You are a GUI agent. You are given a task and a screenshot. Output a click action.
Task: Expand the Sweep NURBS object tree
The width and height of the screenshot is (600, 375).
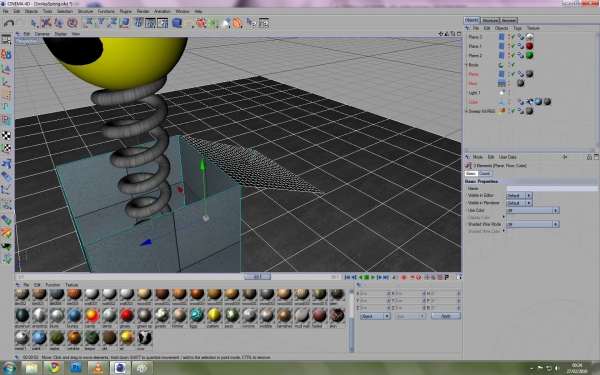pos(466,111)
